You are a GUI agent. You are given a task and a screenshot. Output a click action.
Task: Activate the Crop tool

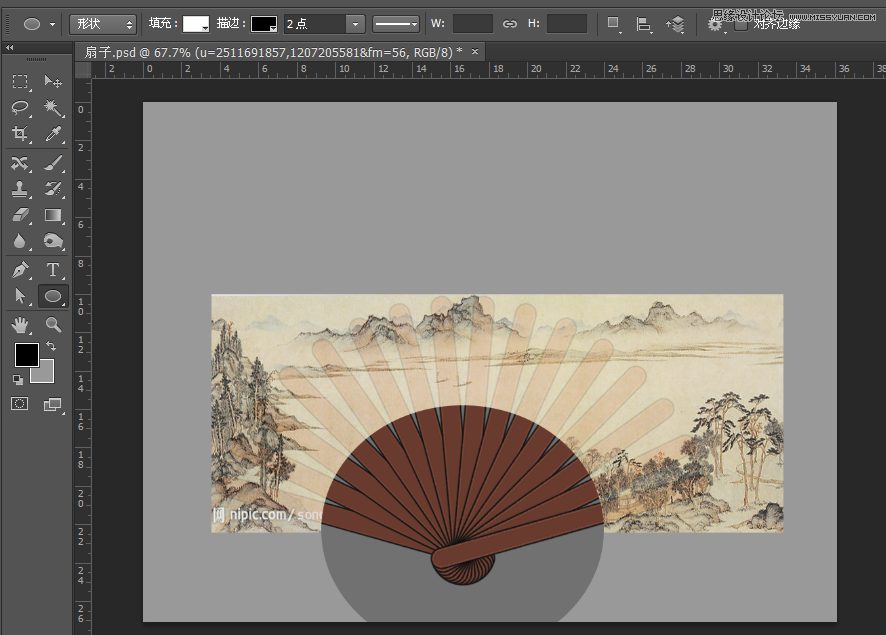click(20, 135)
